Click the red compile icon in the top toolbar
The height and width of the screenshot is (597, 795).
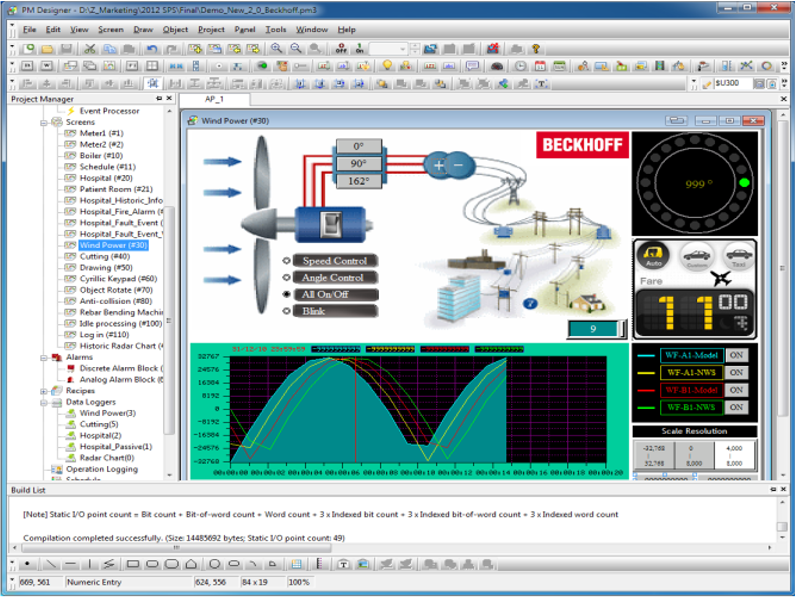tap(492, 49)
